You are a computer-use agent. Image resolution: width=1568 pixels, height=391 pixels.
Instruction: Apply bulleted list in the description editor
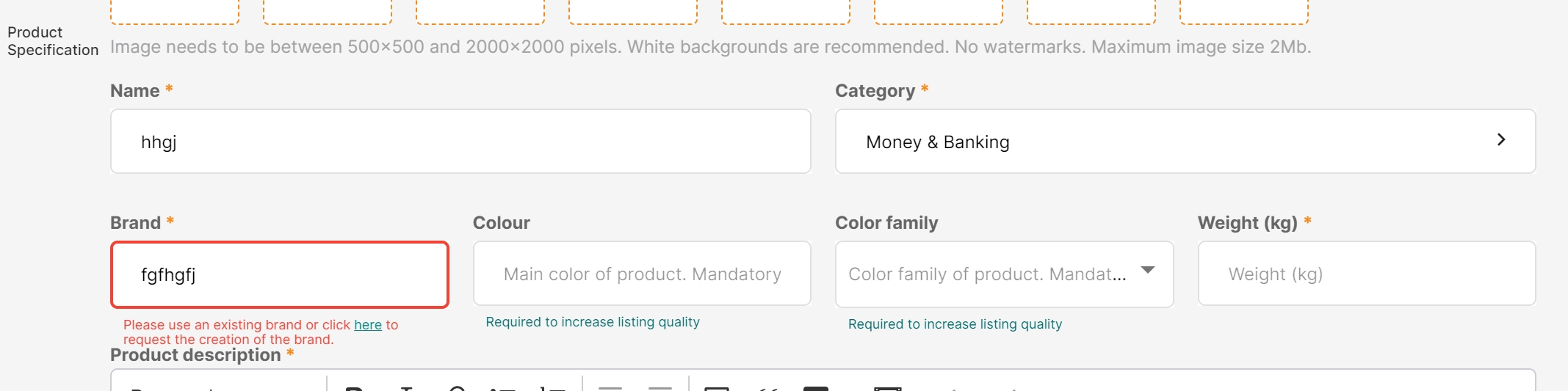[x=503, y=388]
